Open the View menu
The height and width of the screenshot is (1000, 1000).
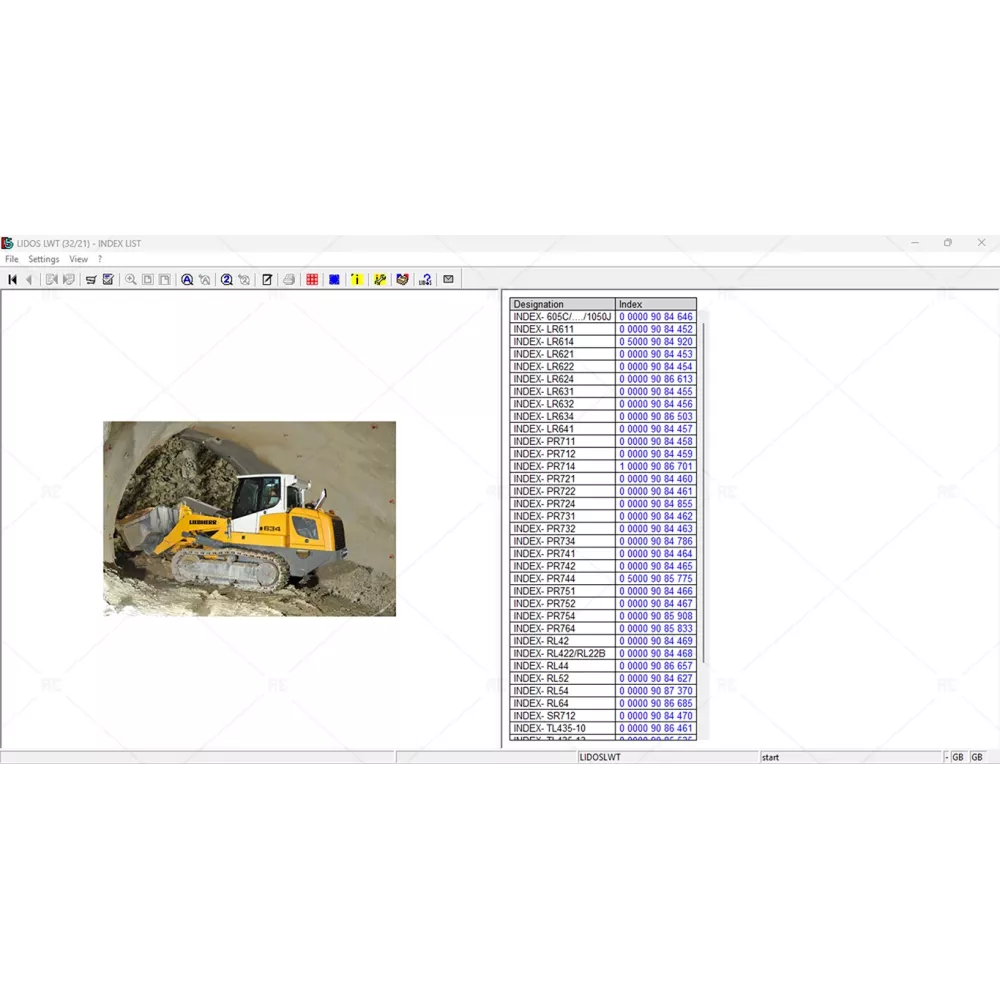point(78,259)
